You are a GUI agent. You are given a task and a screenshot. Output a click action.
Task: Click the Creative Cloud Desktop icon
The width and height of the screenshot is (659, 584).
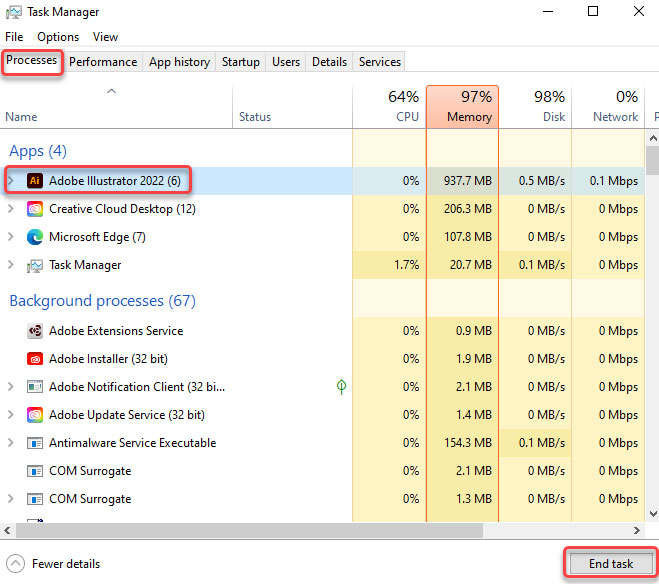(35, 209)
